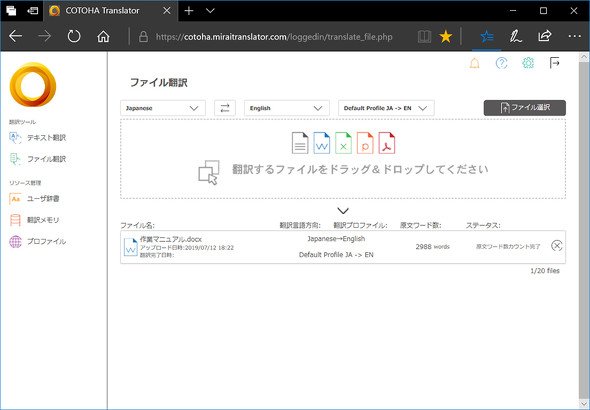Viewport: 590px width, 410px height.
Task: Click the plain text file icon
Action: point(300,143)
